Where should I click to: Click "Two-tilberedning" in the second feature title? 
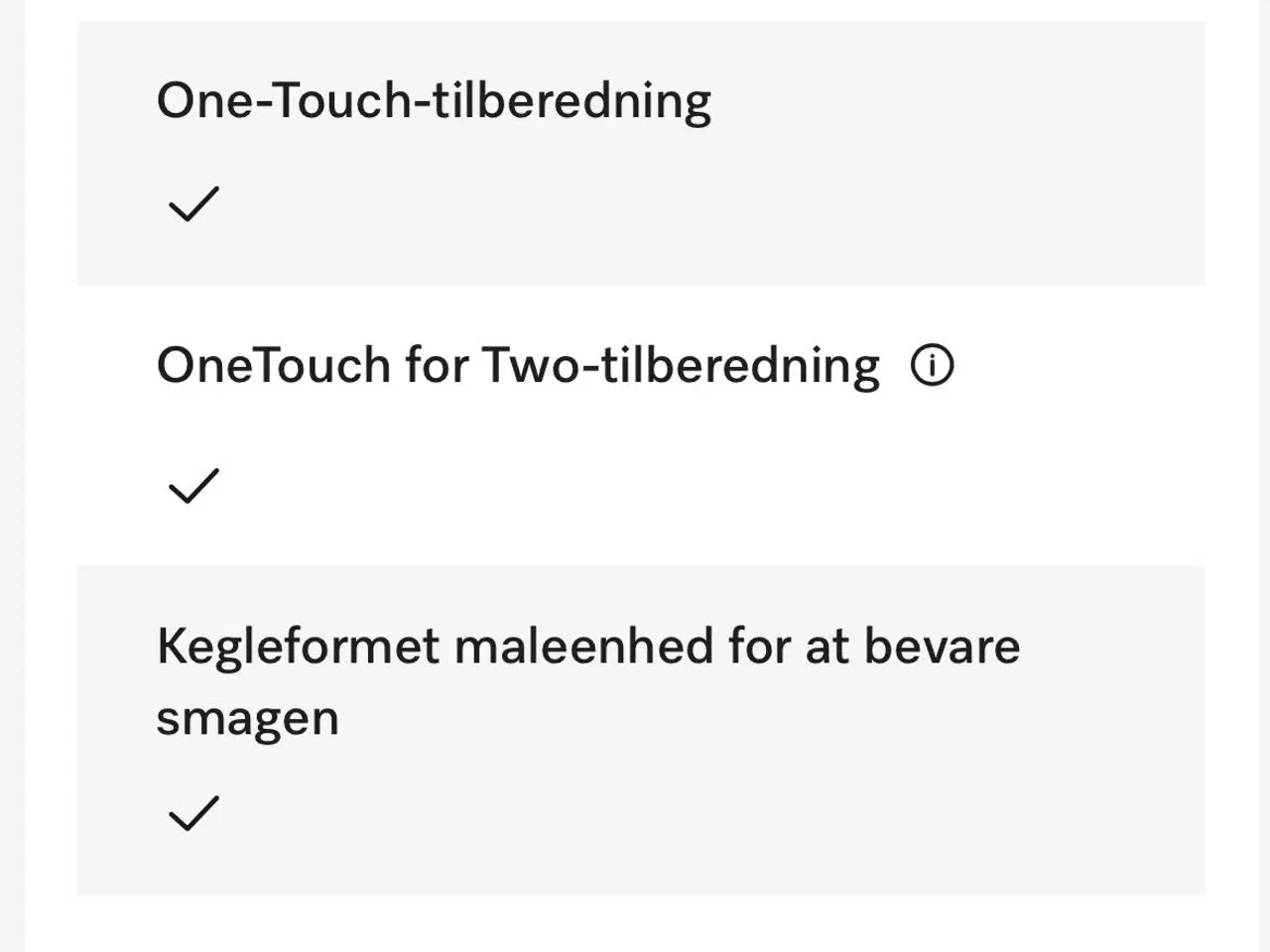pos(681,366)
